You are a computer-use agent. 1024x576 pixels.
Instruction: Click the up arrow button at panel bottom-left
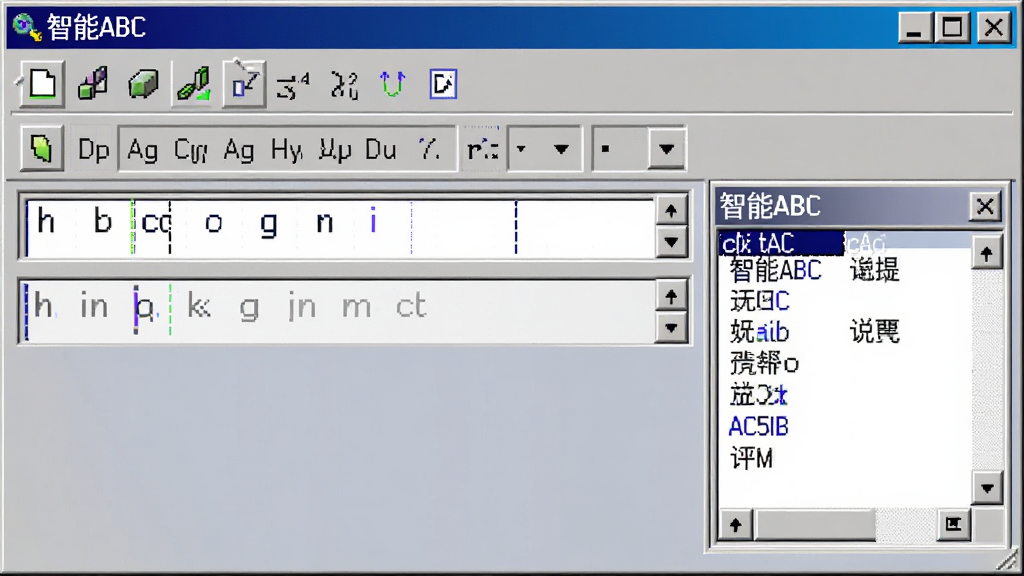(x=736, y=524)
